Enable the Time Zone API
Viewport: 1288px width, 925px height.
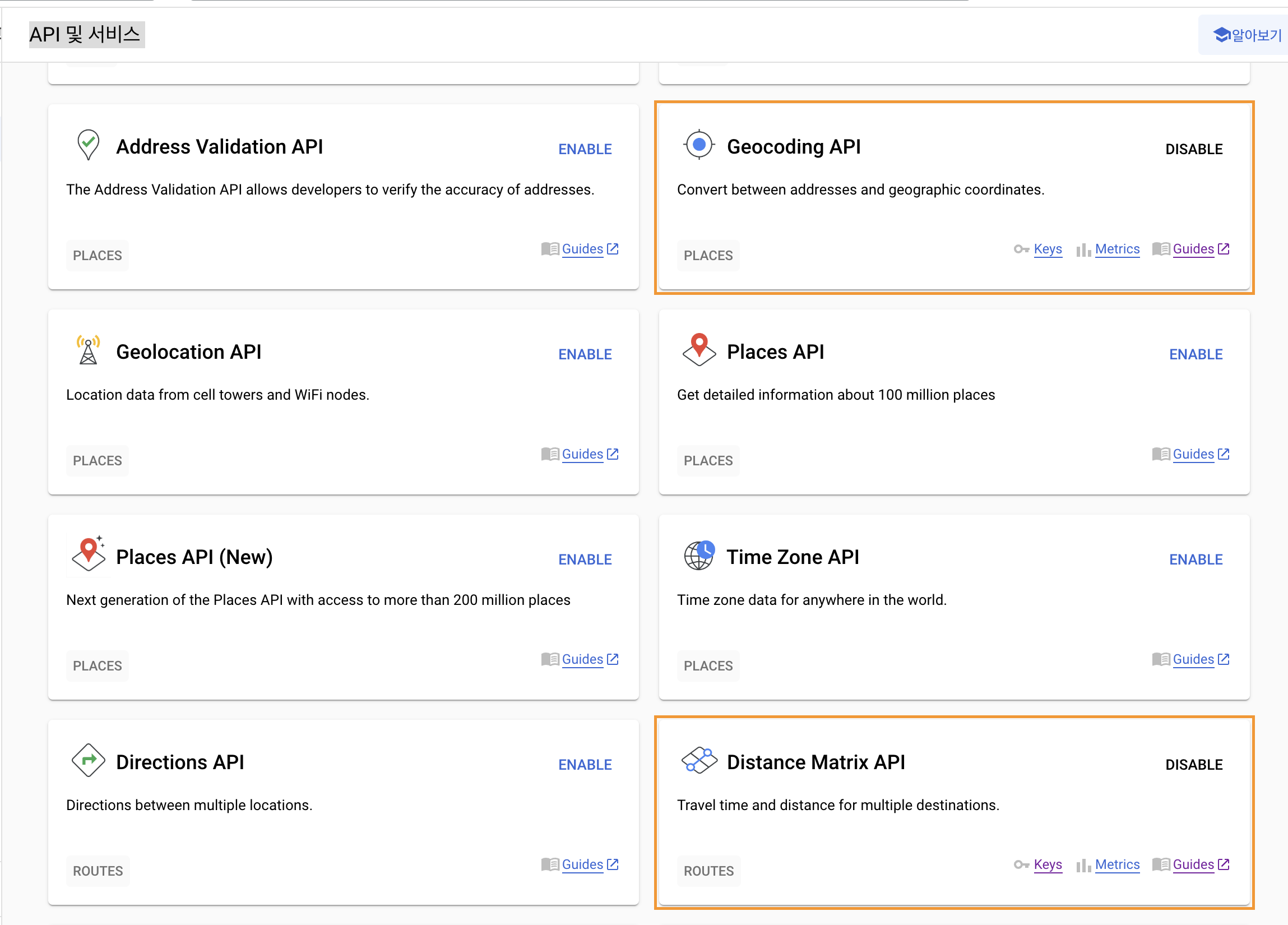(x=1195, y=559)
